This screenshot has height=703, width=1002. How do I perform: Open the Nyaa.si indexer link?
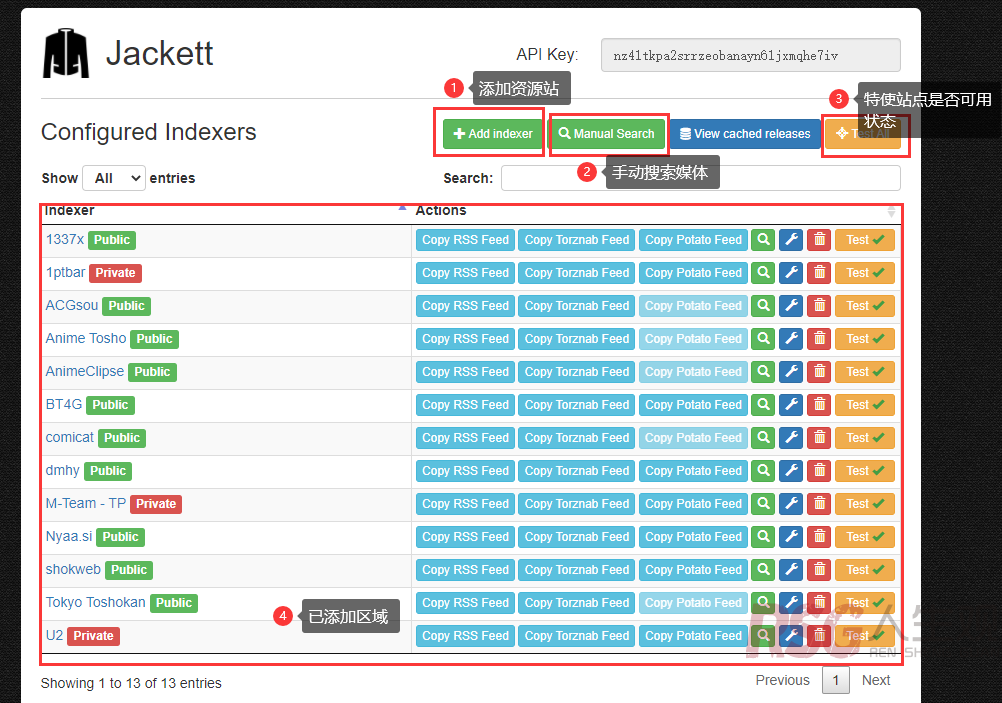[69, 536]
